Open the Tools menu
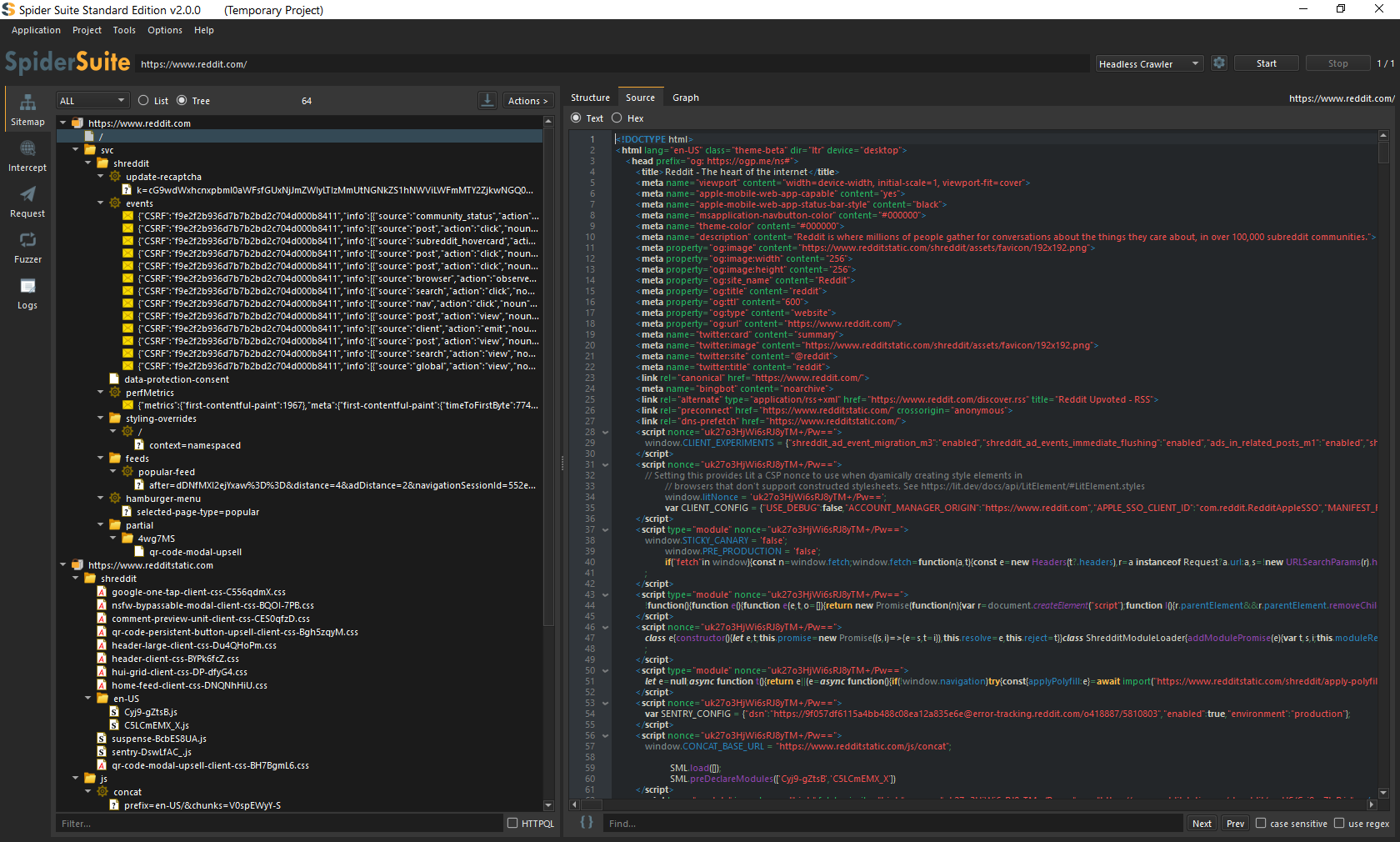Image resolution: width=1400 pixels, height=842 pixels. point(124,30)
